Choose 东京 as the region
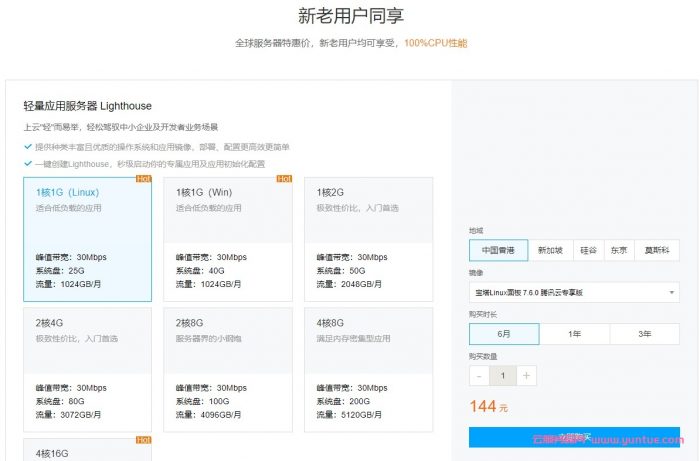The image size is (700, 461). coord(620,250)
